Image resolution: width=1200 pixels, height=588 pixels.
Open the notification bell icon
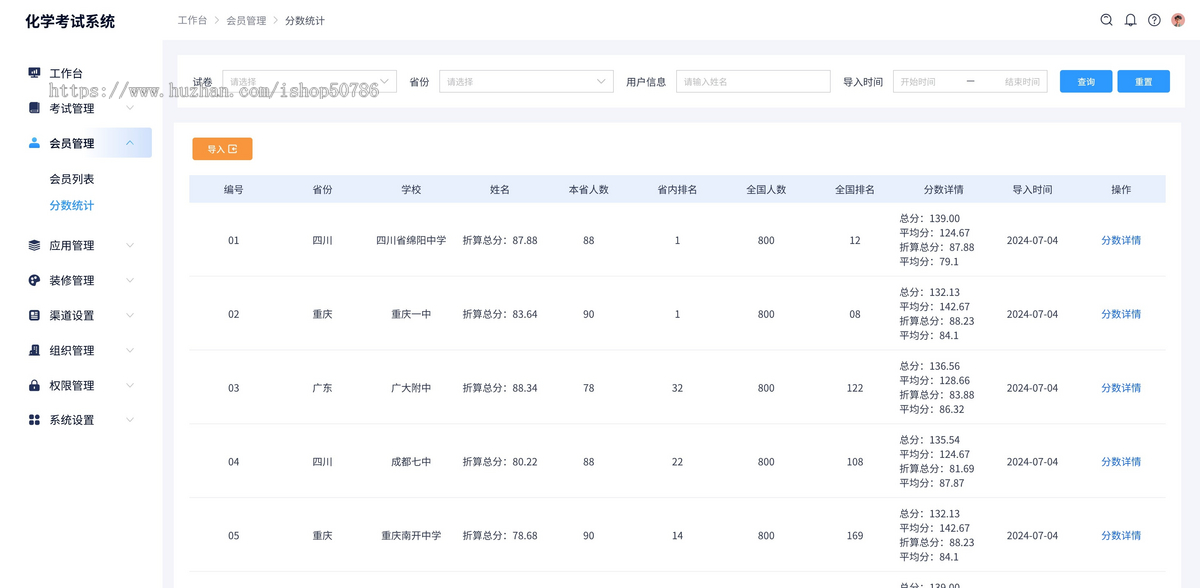(x=1130, y=20)
